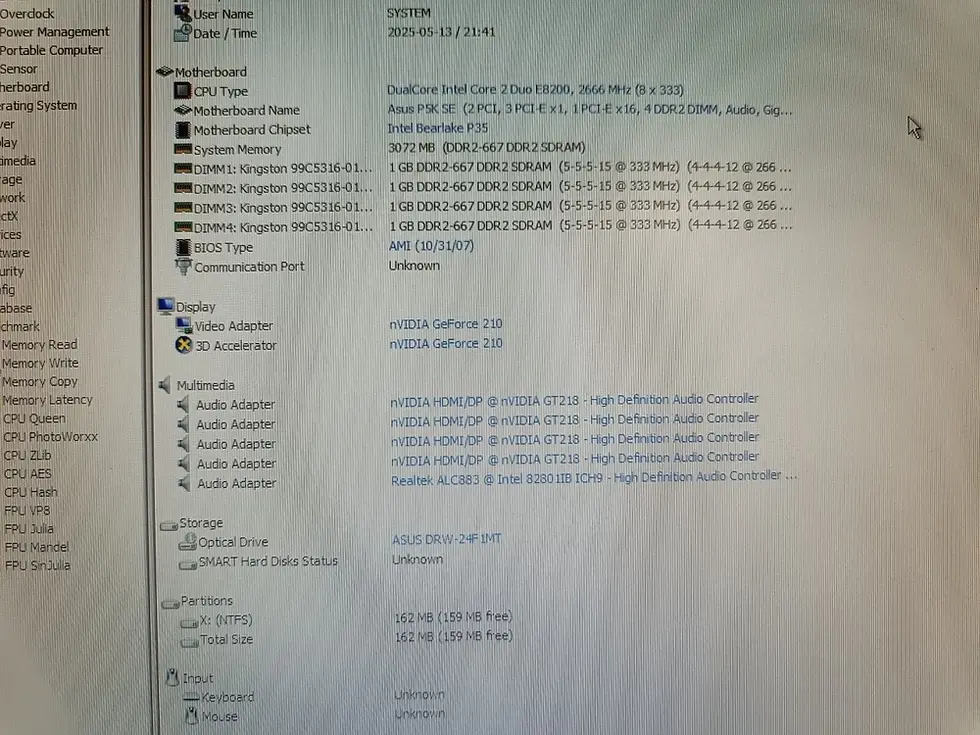
Task: Click the Realtek row's Audio Adapter speaker icon
Action: (184, 483)
